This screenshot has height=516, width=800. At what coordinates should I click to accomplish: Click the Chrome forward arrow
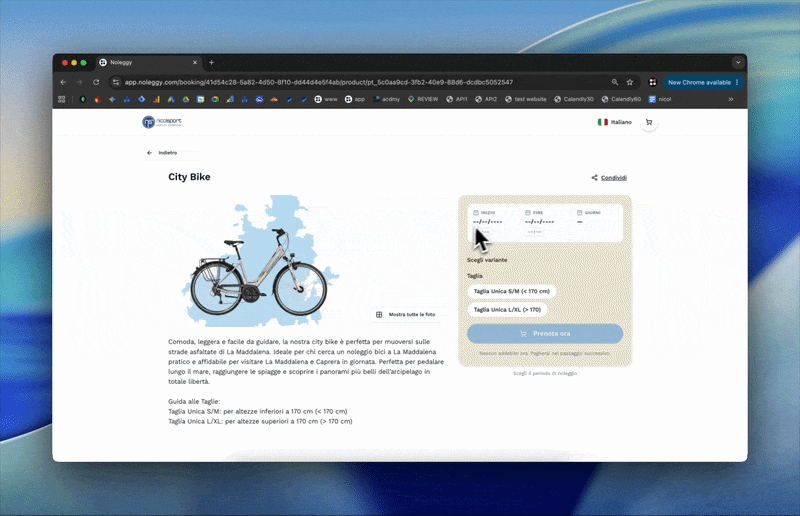coord(80,82)
